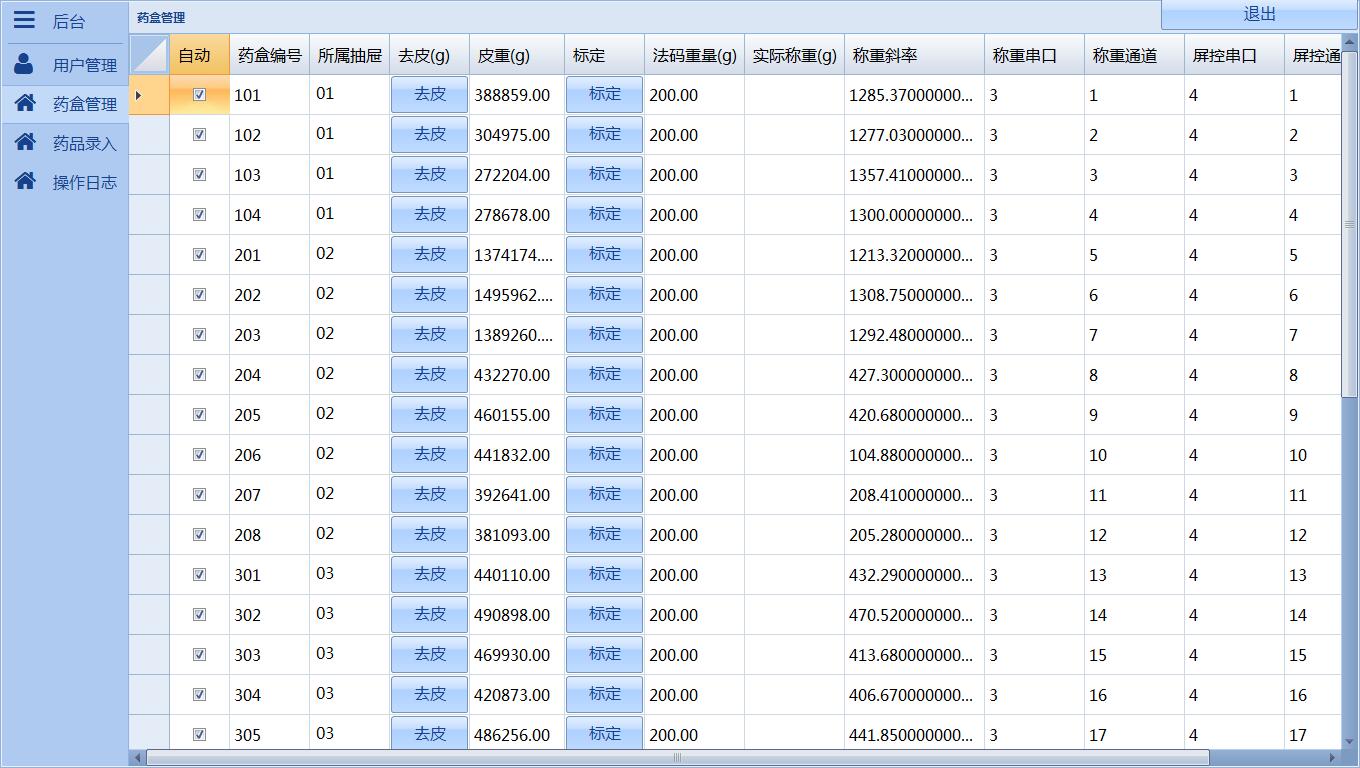Sort by the 药盒编号 column header
The width and height of the screenshot is (1360, 768).
(269, 56)
